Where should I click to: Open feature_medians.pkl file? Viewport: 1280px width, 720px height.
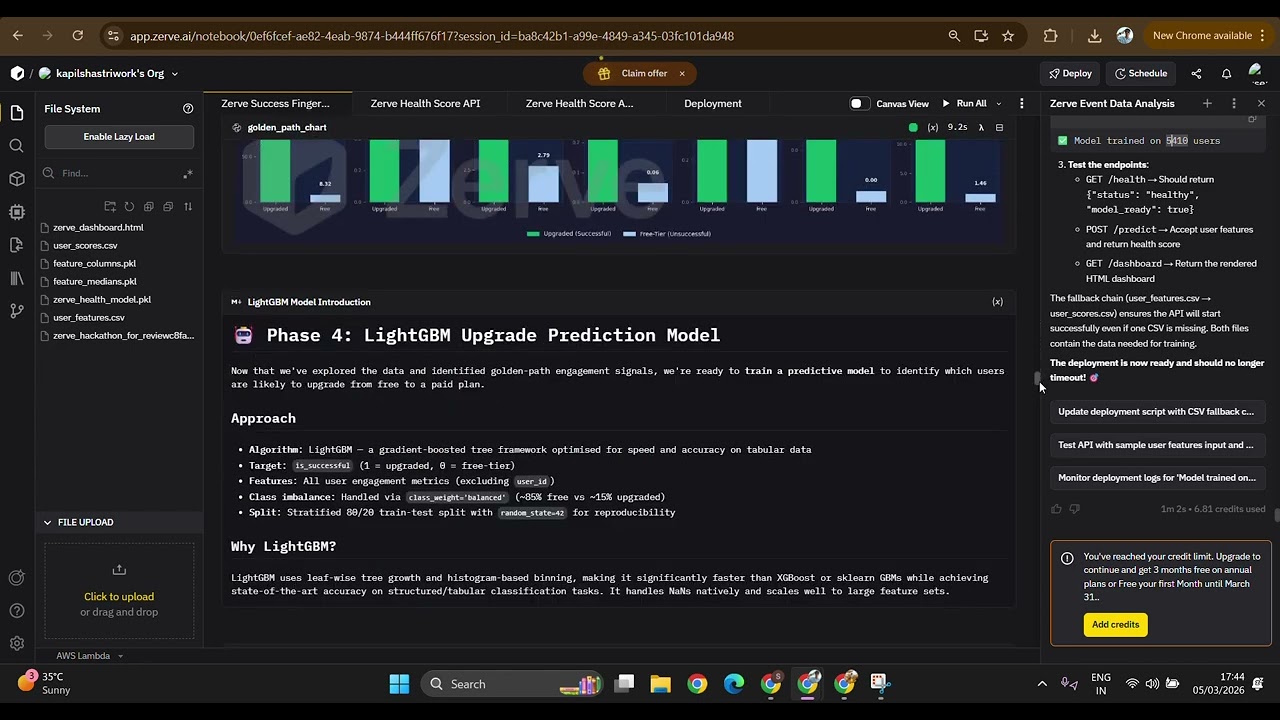click(x=95, y=281)
